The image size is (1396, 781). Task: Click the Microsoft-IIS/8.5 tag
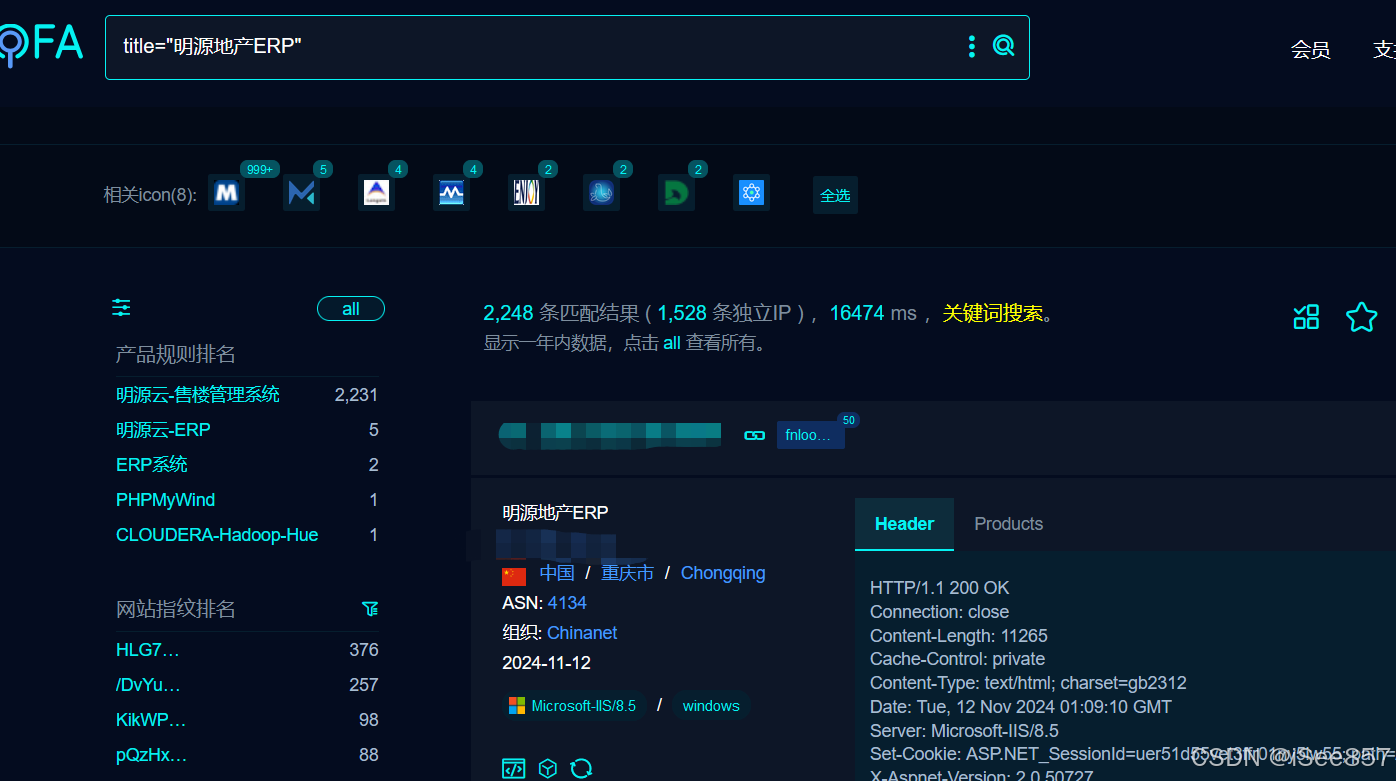574,706
